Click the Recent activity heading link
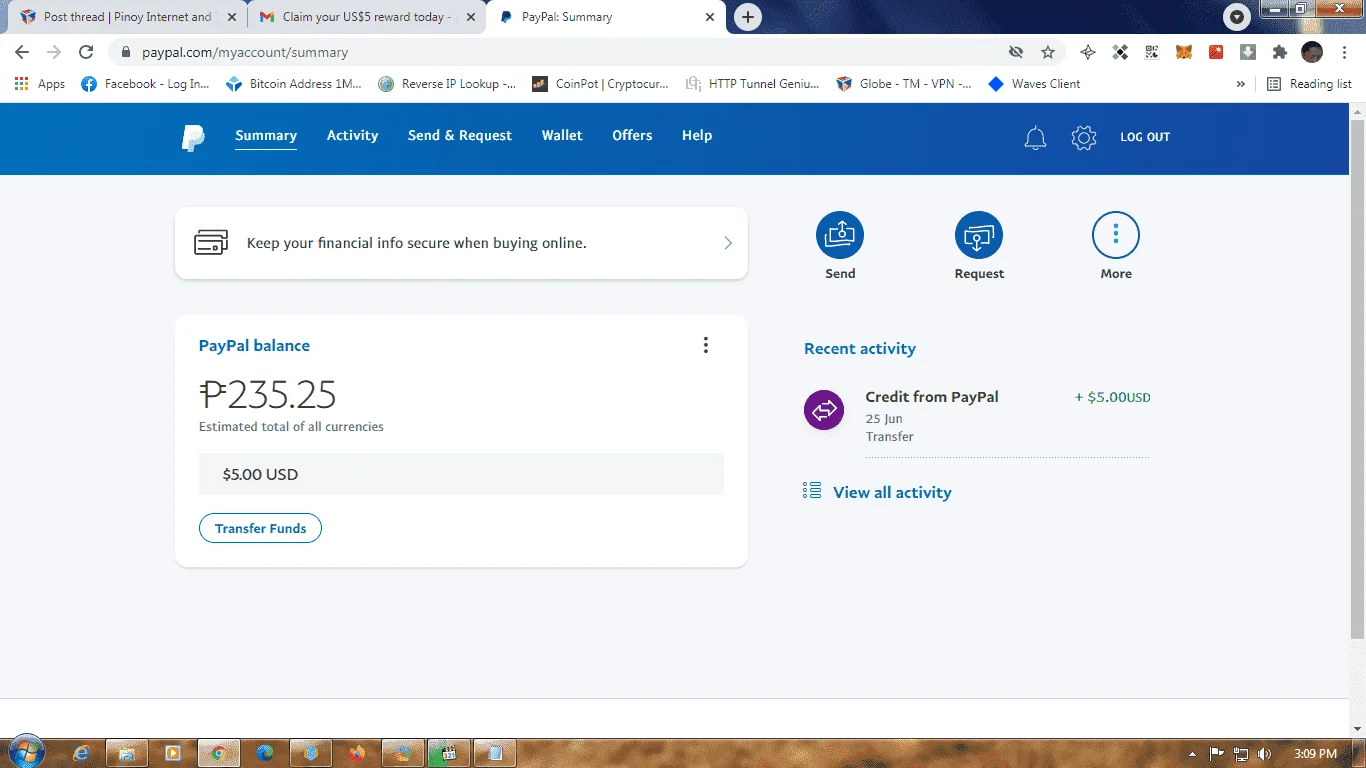1366x768 pixels. point(860,349)
